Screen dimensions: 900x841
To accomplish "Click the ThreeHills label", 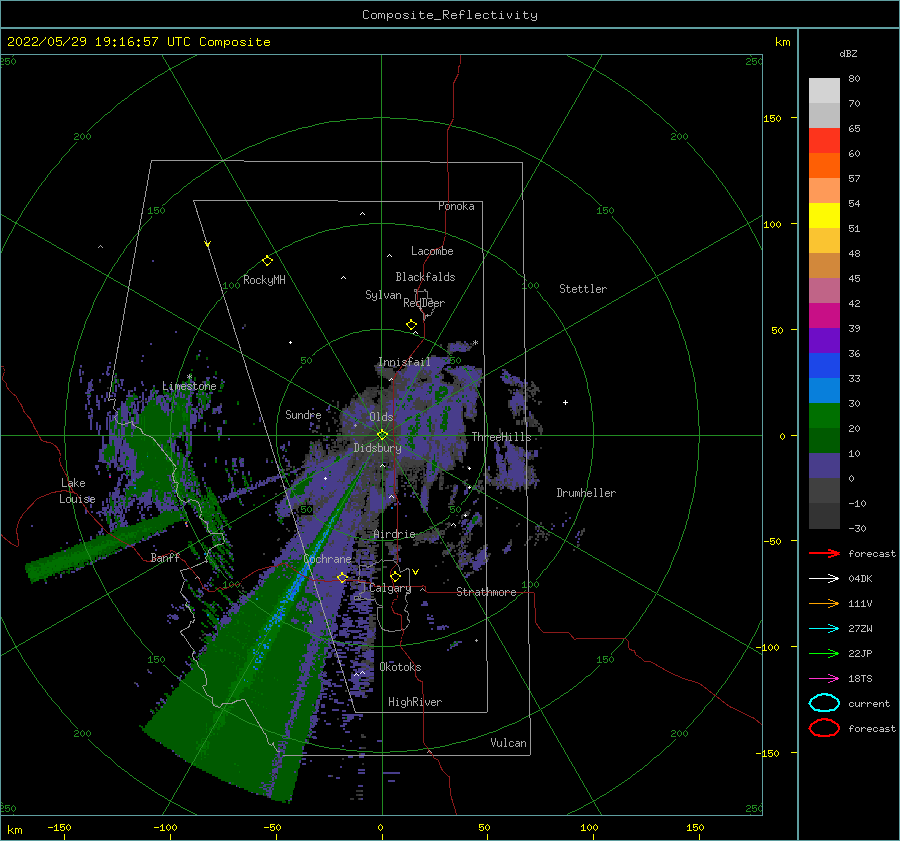I will pos(502,437).
